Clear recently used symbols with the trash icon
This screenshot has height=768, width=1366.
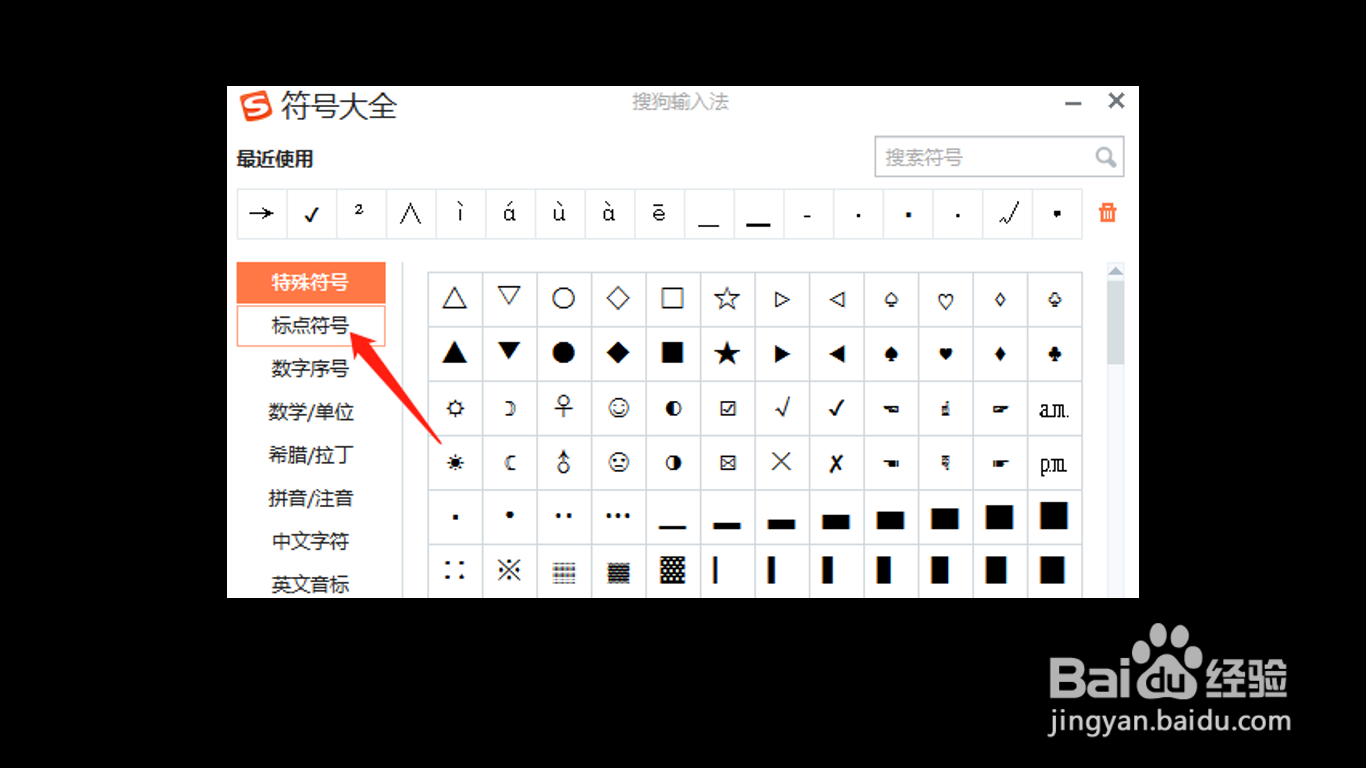(x=1107, y=213)
